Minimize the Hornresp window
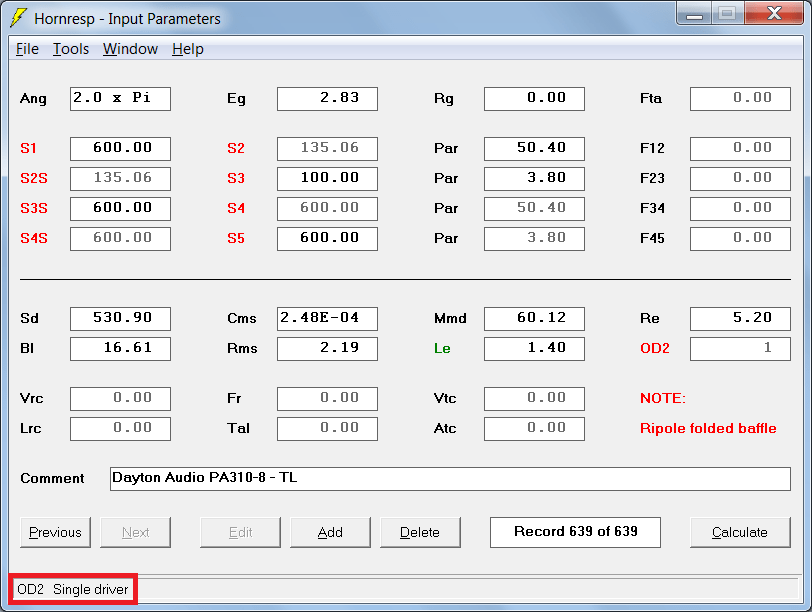Screen dimensions: 812x612 coord(694,14)
